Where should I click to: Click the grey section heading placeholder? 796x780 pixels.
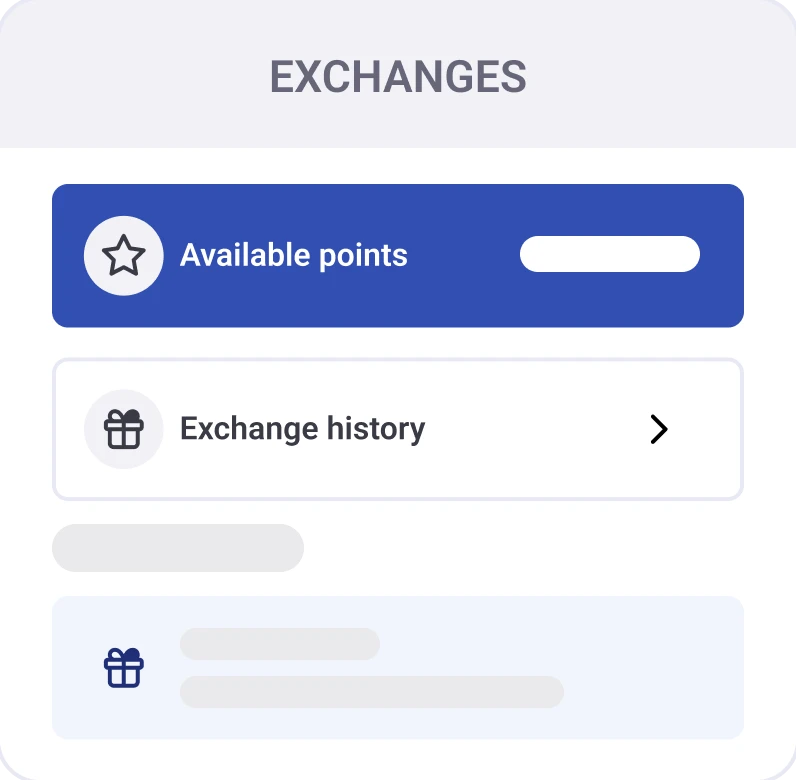[178, 548]
